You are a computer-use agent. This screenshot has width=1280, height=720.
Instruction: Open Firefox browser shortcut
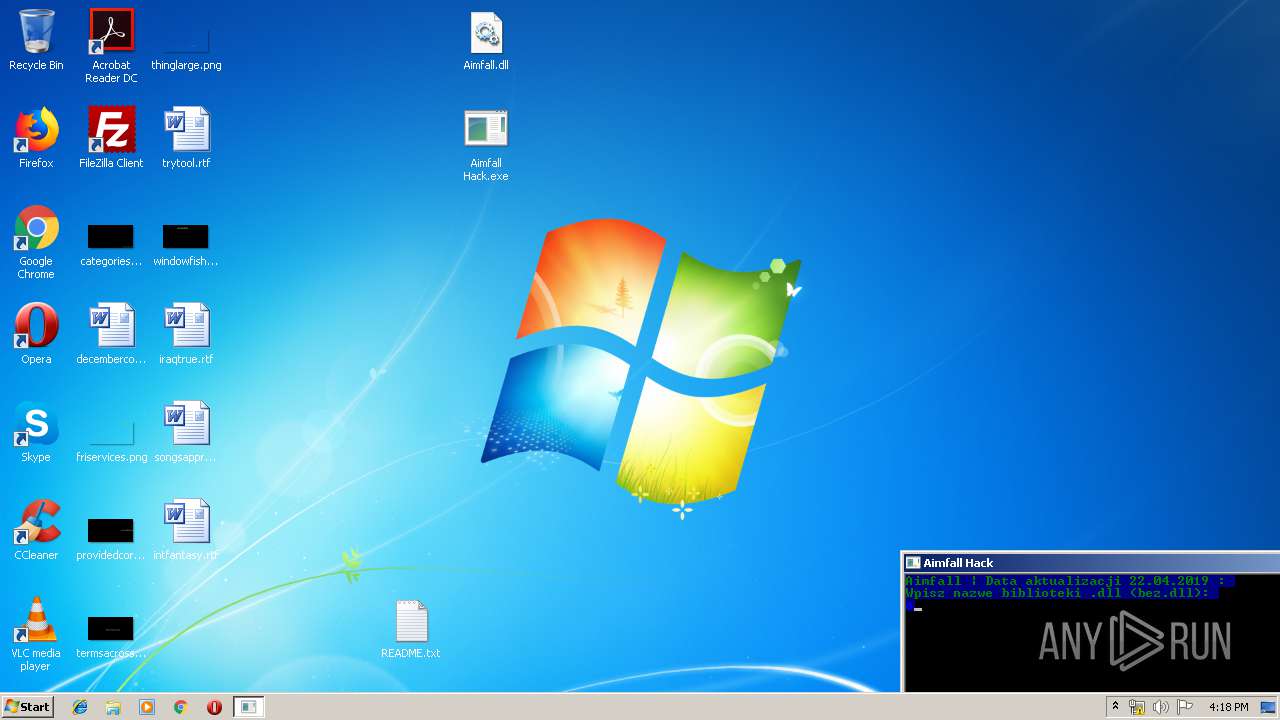point(36,139)
